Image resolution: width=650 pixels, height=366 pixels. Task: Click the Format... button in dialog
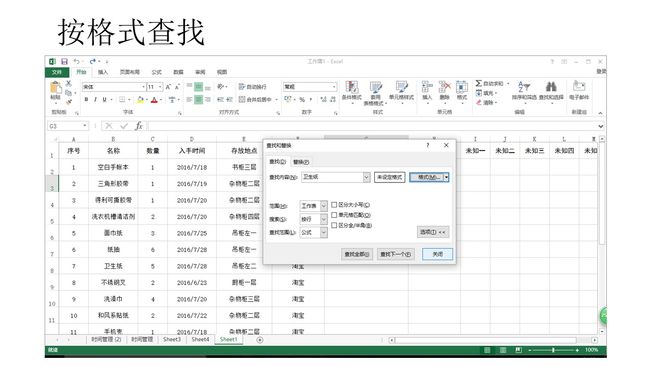coord(427,177)
